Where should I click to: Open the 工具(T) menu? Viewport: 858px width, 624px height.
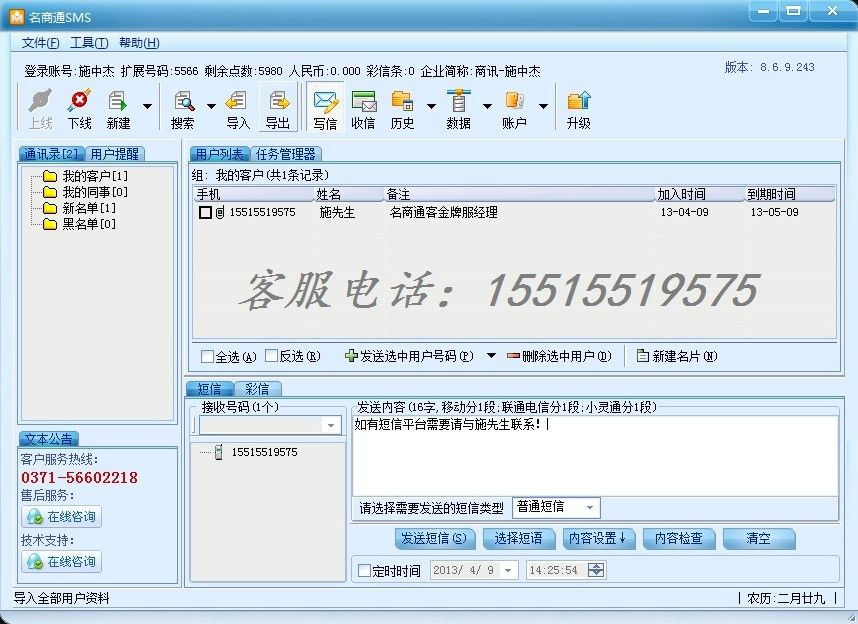click(89, 43)
